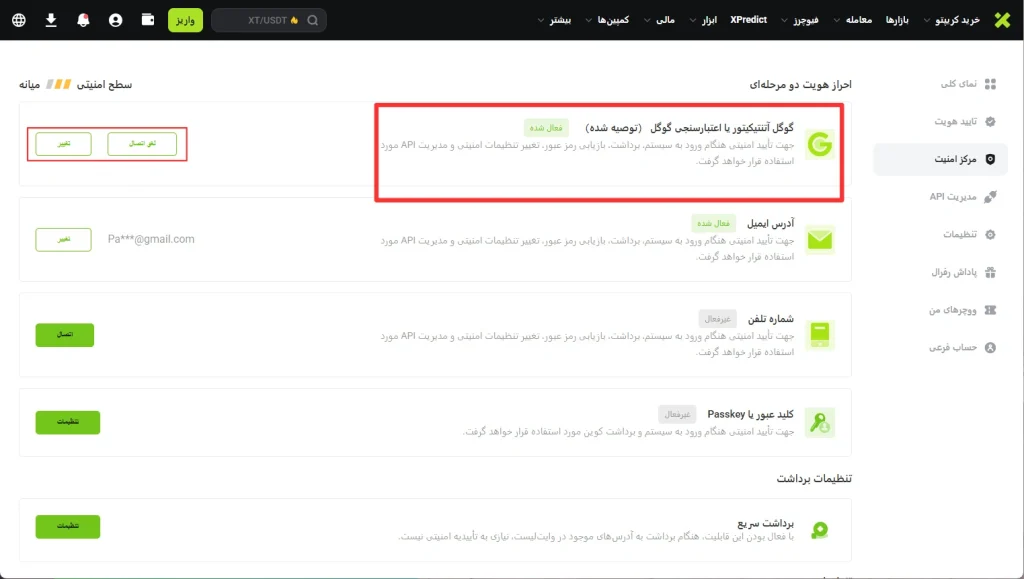Open the user profile icon
This screenshot has height=579, width=1024.
pos(116,20)
